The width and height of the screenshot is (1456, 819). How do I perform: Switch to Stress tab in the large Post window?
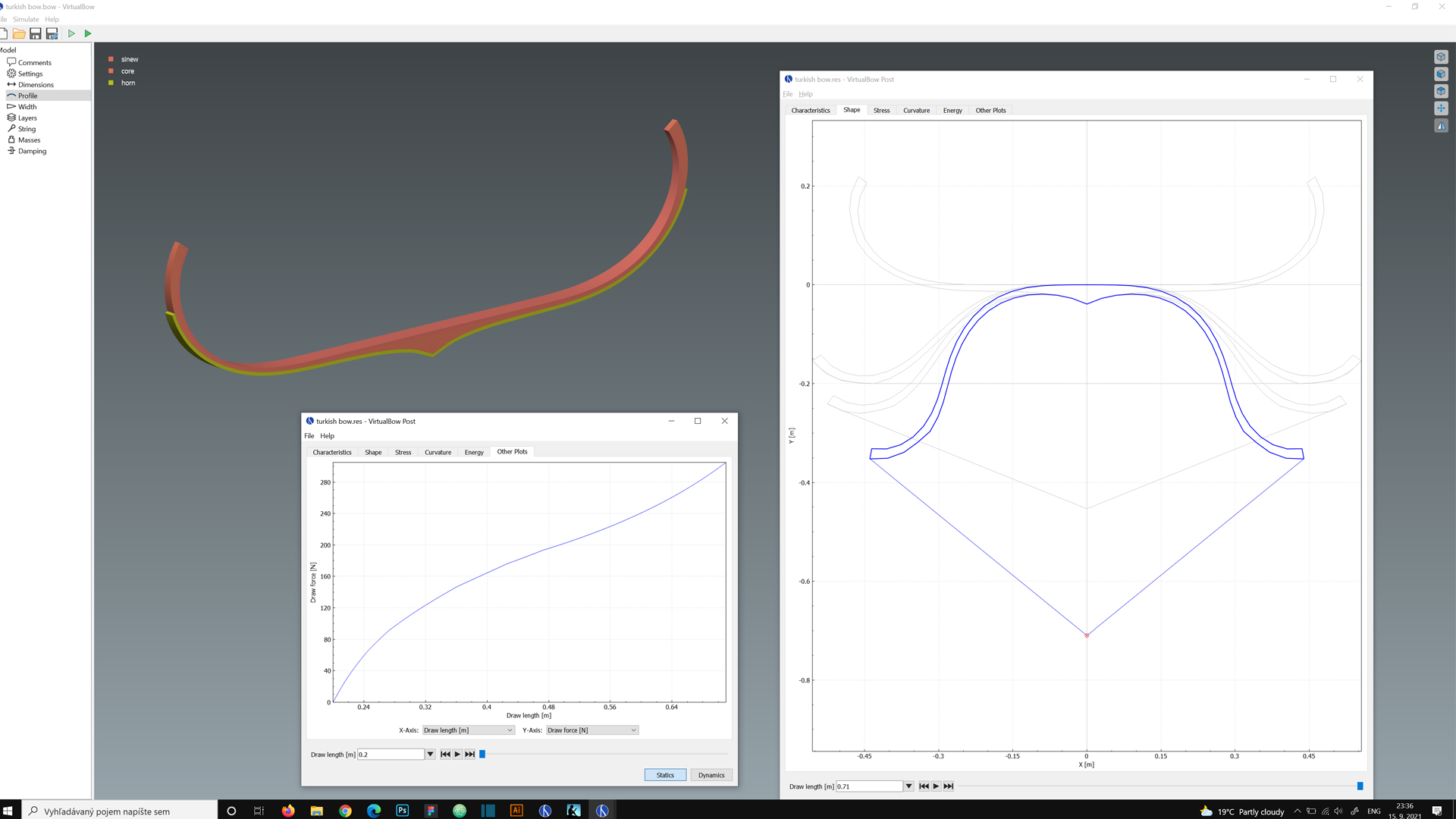pyautogui.click(x=881, y=111)
